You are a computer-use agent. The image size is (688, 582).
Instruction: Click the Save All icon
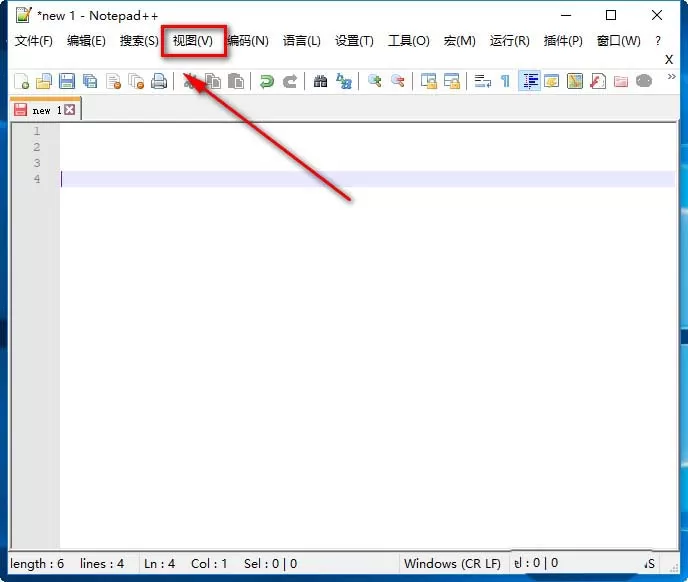(90, 82)
